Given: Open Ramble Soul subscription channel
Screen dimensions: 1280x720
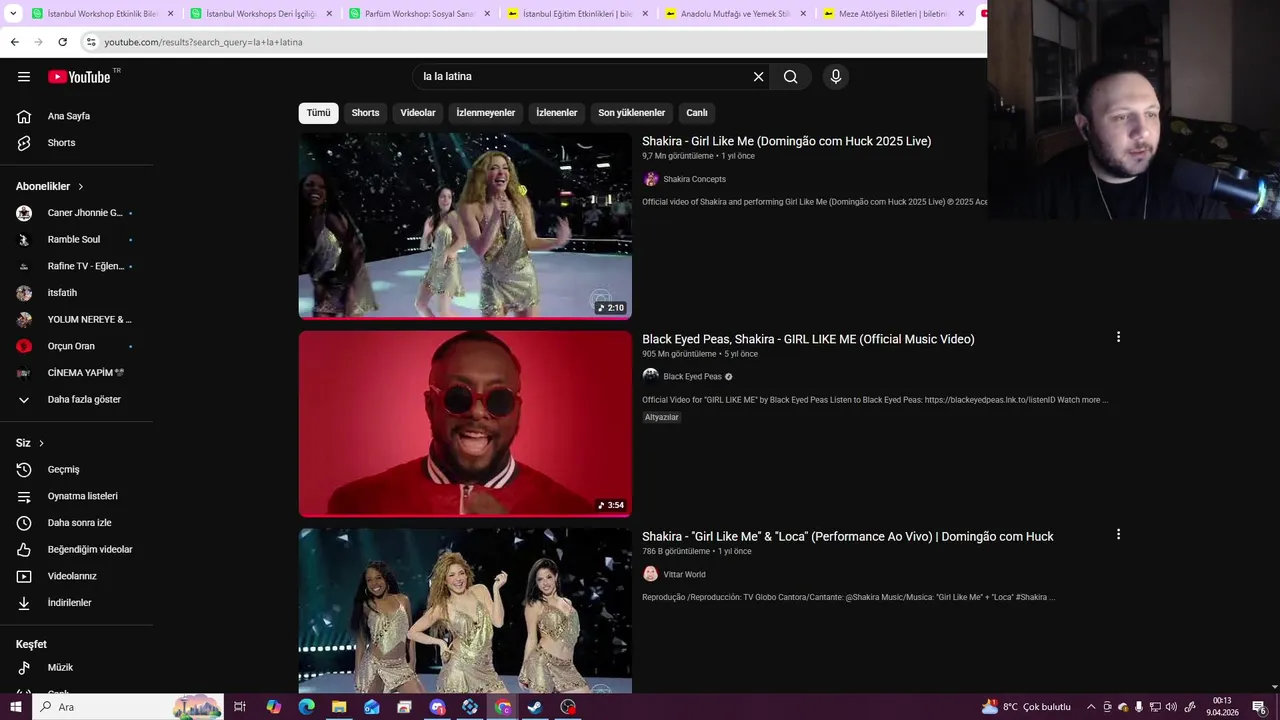Looking at the screenshot, I should coord(76,240).
